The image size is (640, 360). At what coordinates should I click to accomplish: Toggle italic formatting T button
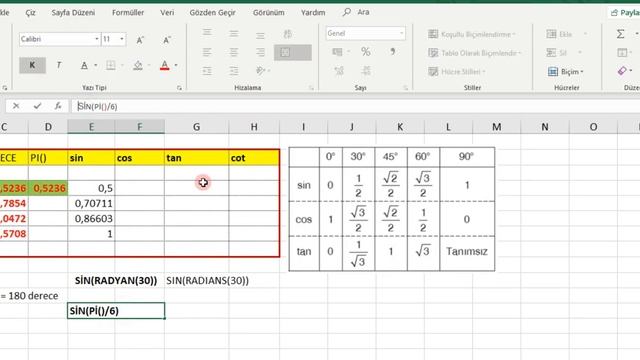pyautogui.click(x=59, y=65)
